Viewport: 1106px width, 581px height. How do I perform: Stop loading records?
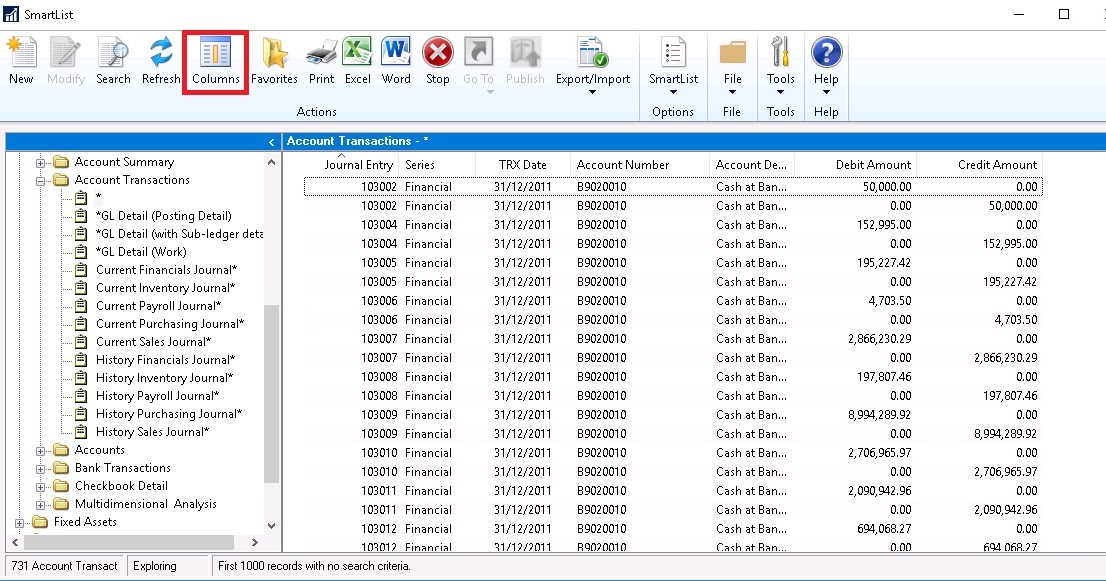coord(437,60)
